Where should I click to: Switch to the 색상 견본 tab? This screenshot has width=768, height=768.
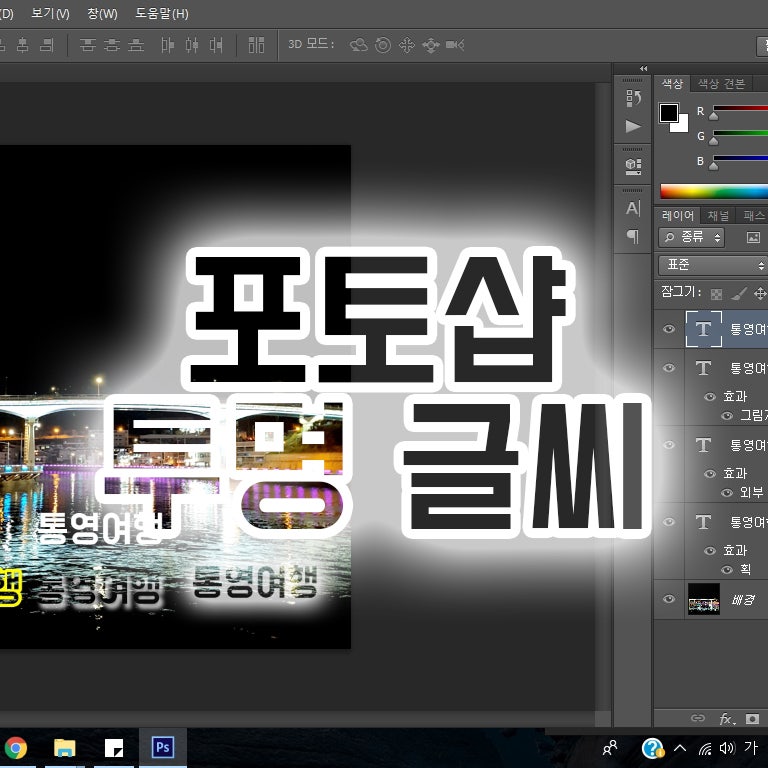(721, 84)
